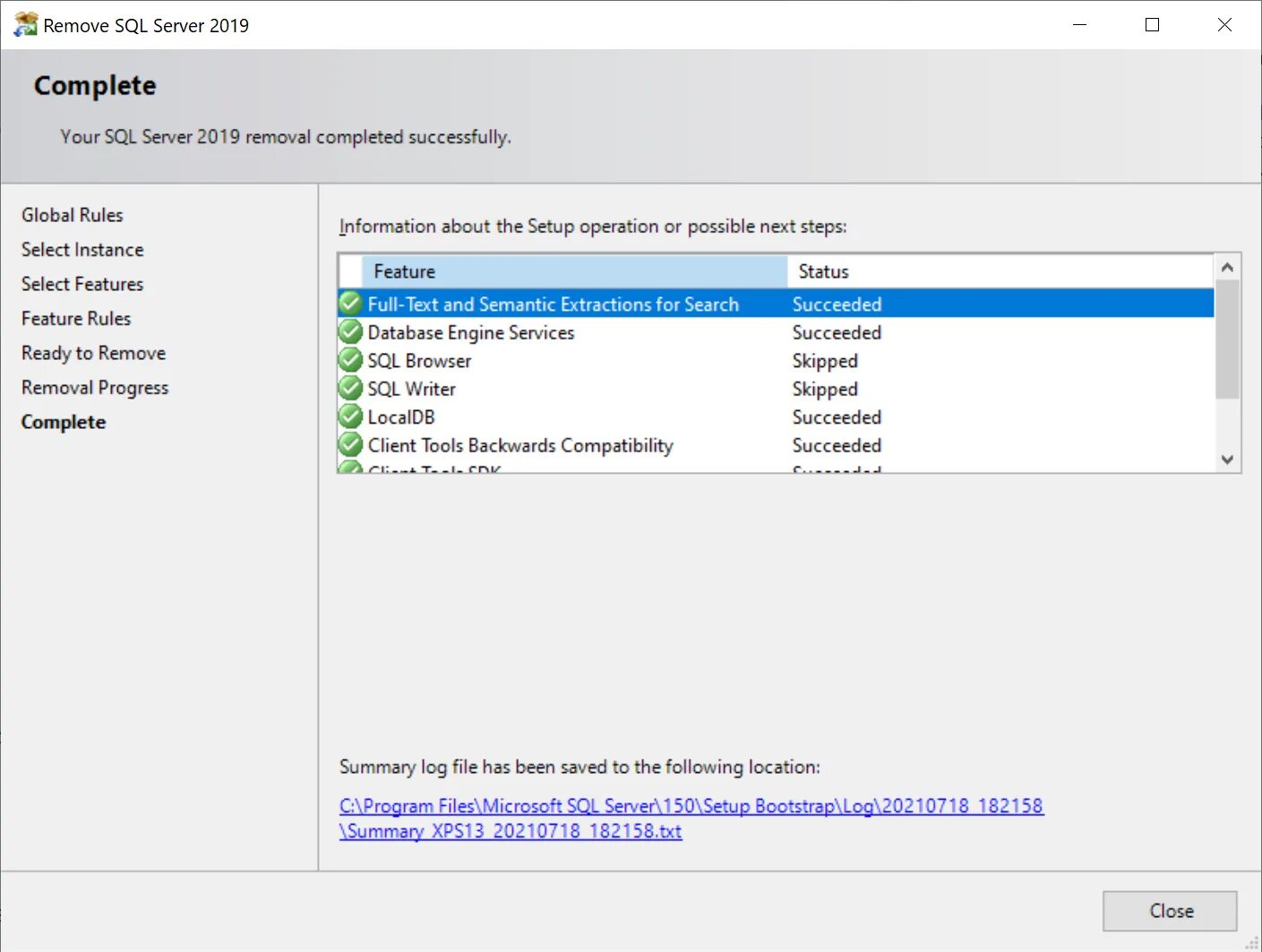The image size is (1262, 952).
Task: Click the SQL Server setup icon in title bar
Action: (25, 24)
